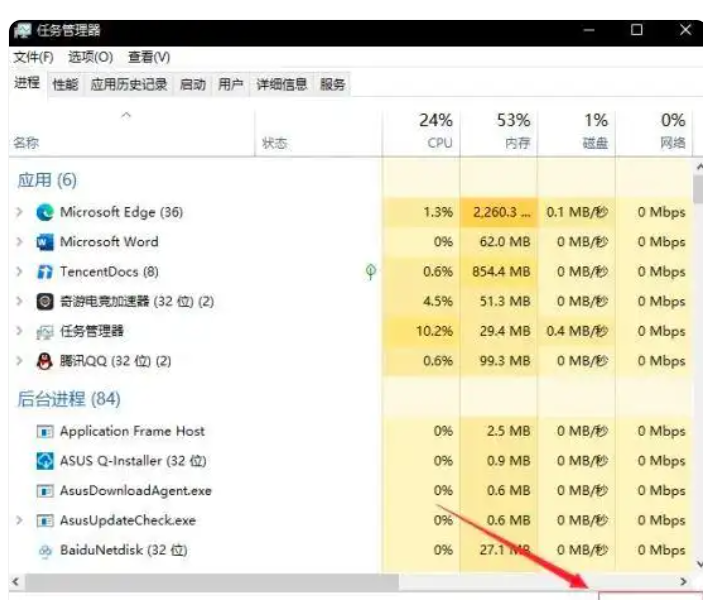
Task: Open the 文件(F) menu
Action: coord(34,57)
